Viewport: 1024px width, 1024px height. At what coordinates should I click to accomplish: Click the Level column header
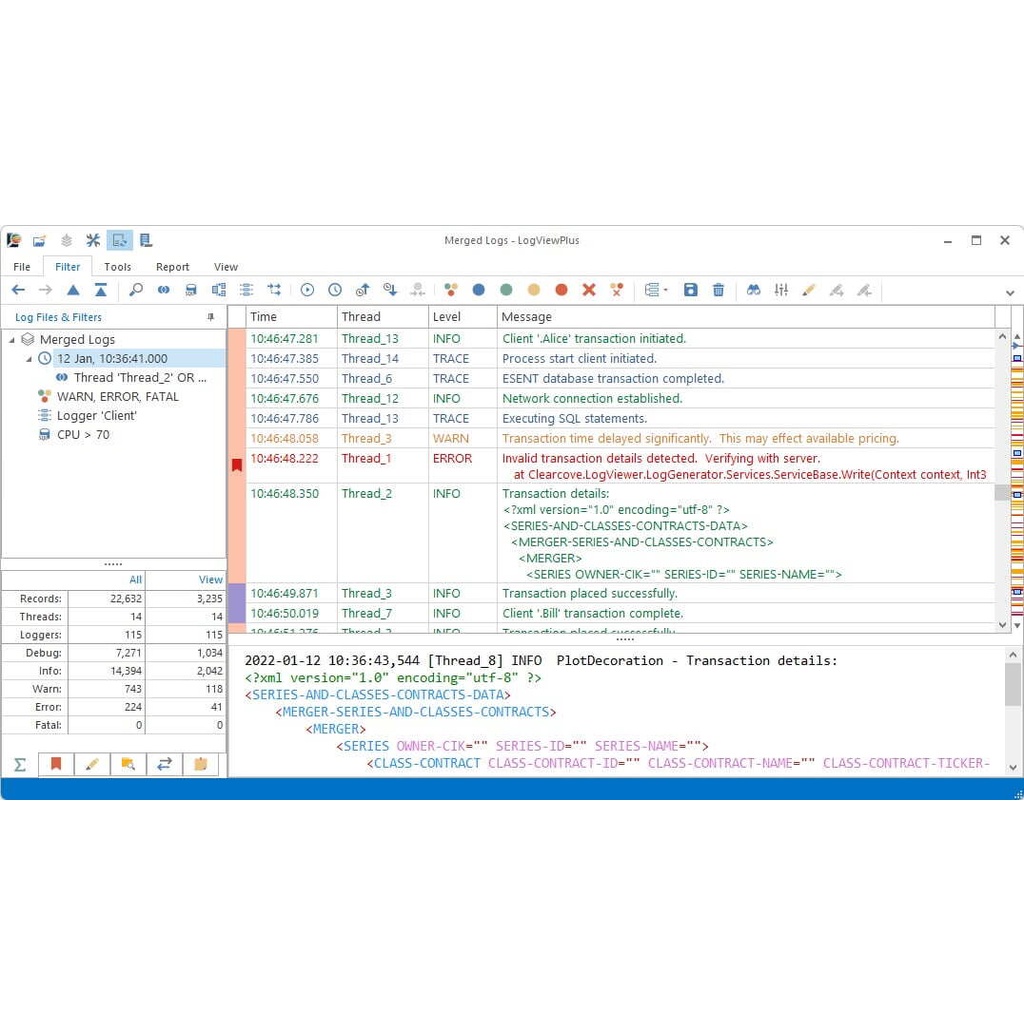pyautogui.click(x=446, y=317)
